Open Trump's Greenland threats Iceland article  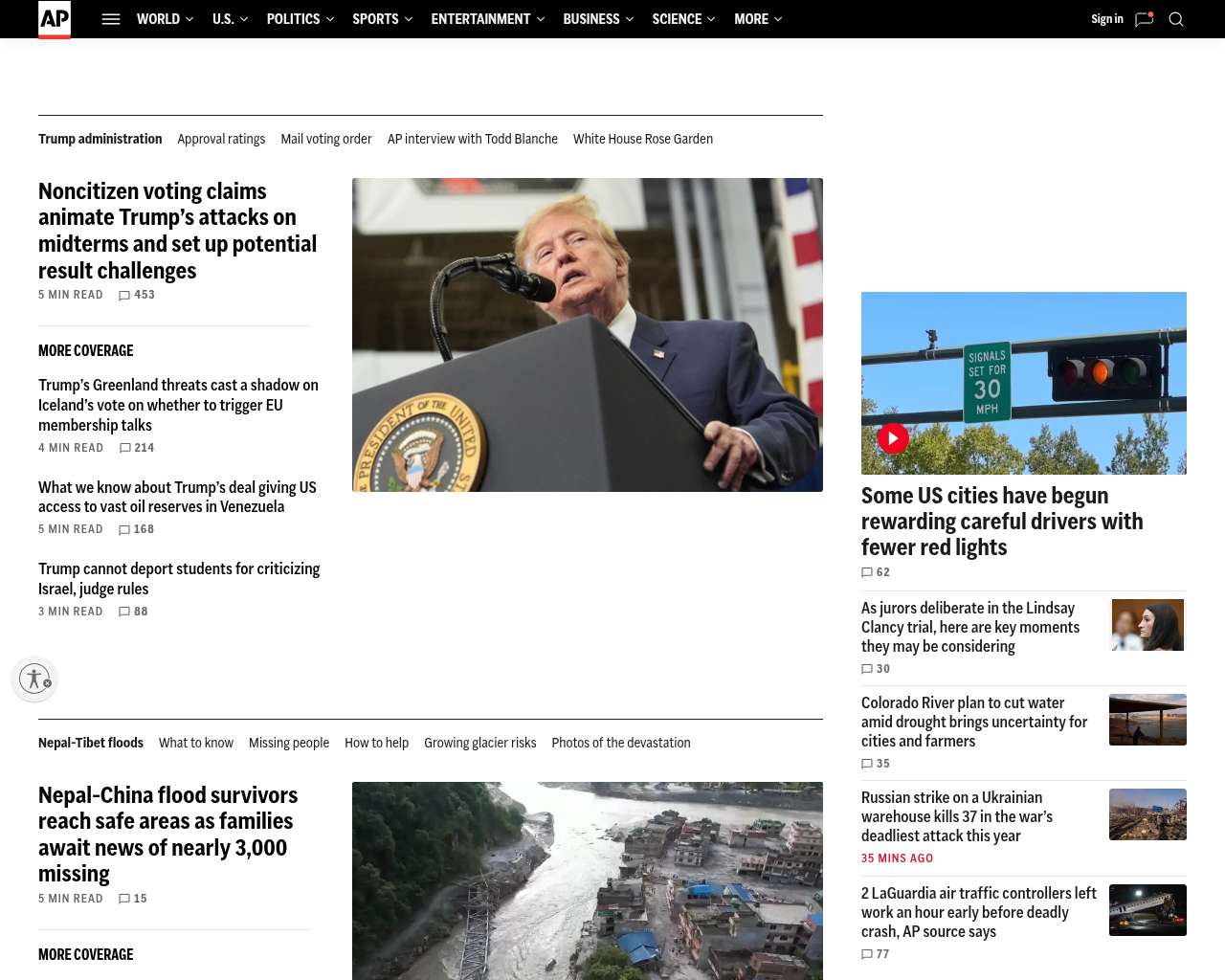point(179,405)
